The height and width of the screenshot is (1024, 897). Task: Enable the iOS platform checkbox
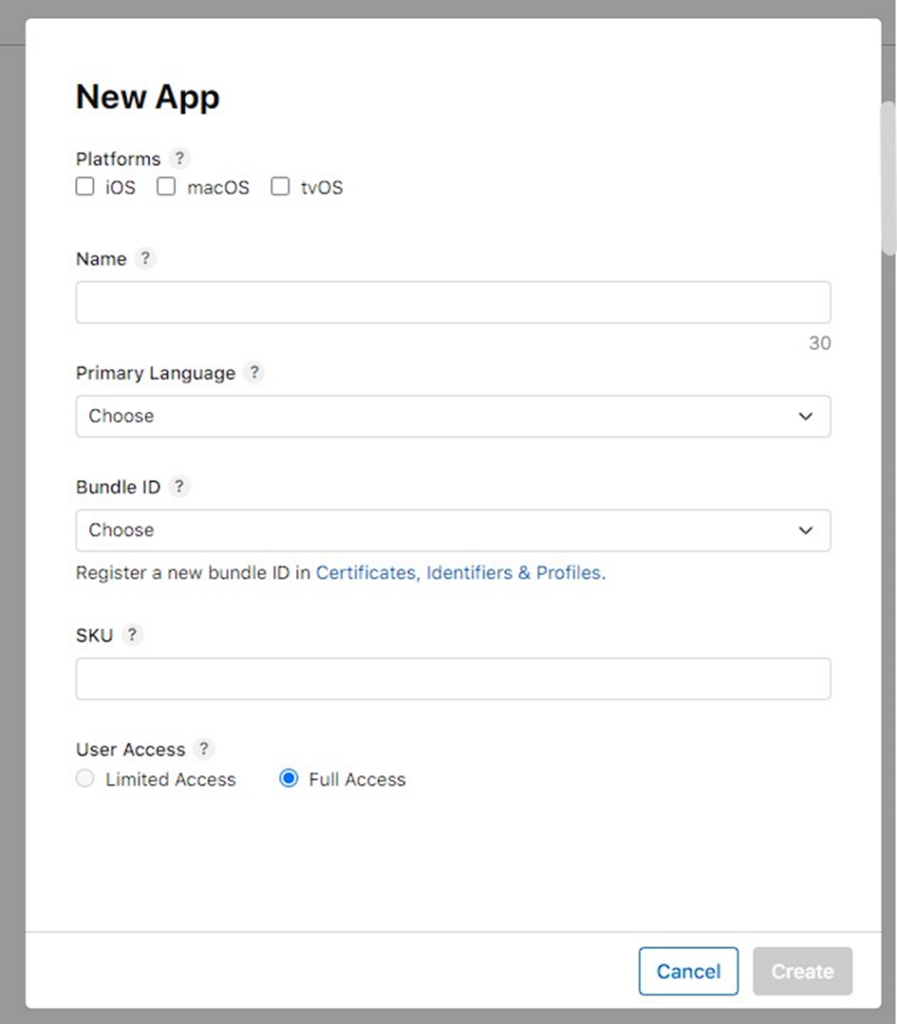tap(85, 187)
